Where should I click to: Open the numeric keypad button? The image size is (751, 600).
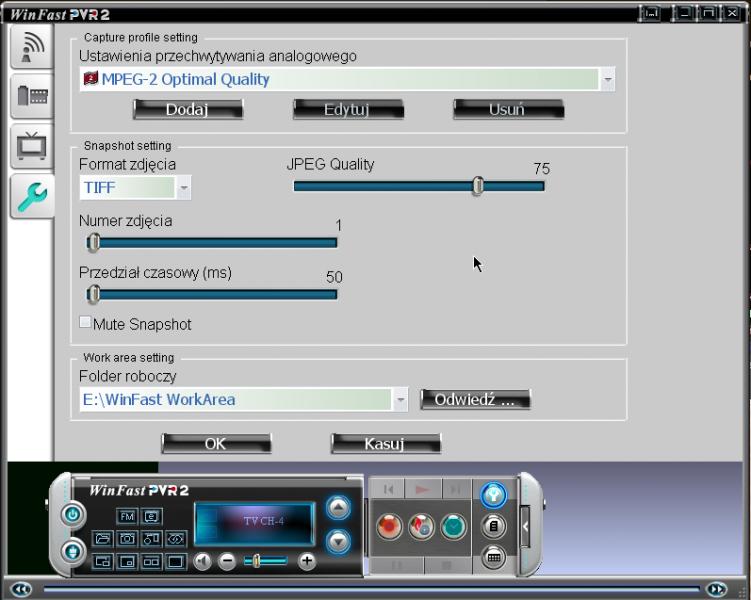[x=493, y=557]
